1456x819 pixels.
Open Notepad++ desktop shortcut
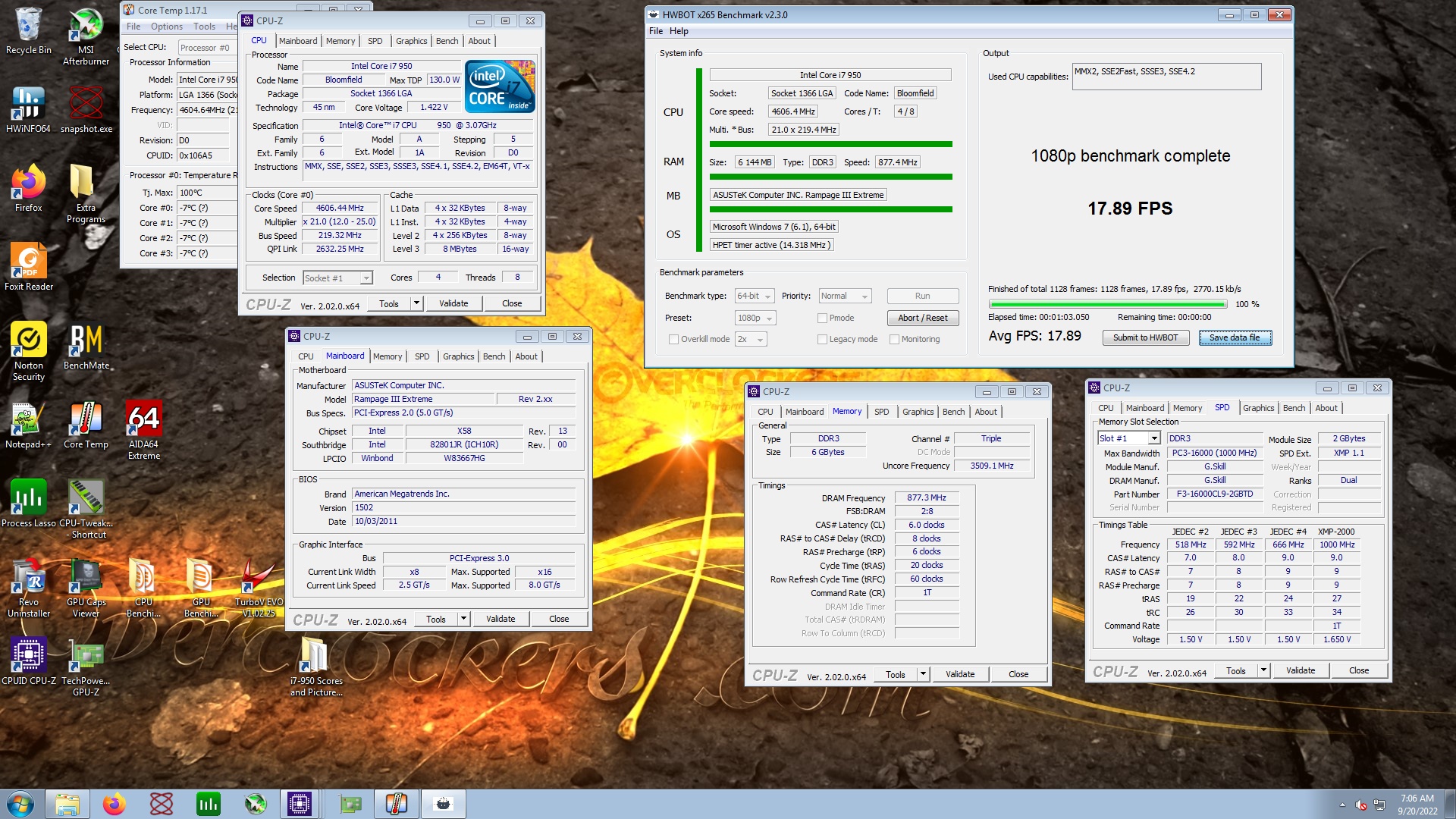[x=28, y=425]
